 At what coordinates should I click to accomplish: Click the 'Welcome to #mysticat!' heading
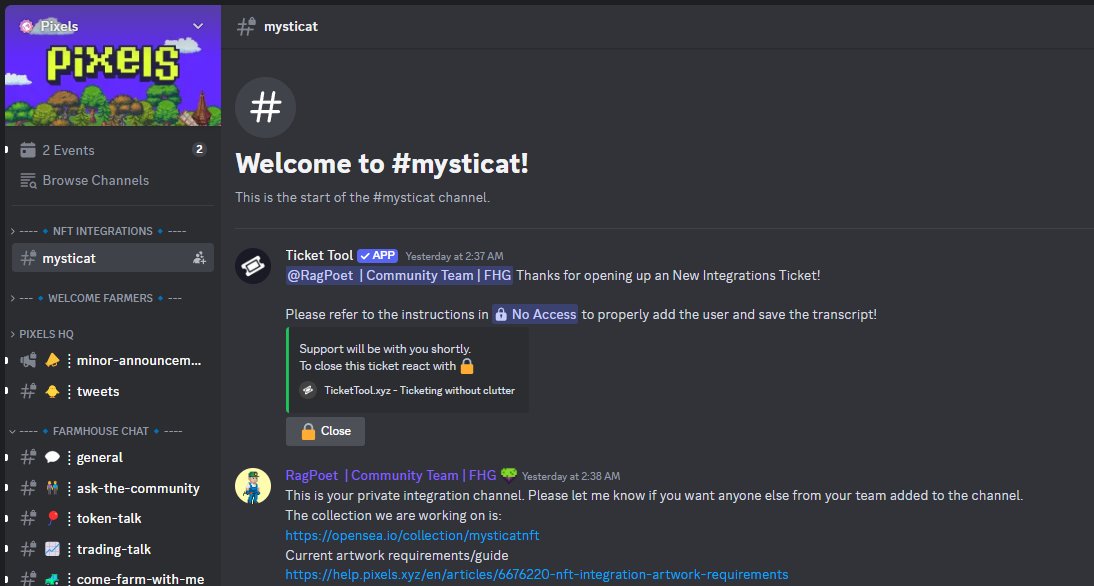(x=382, y=164)
